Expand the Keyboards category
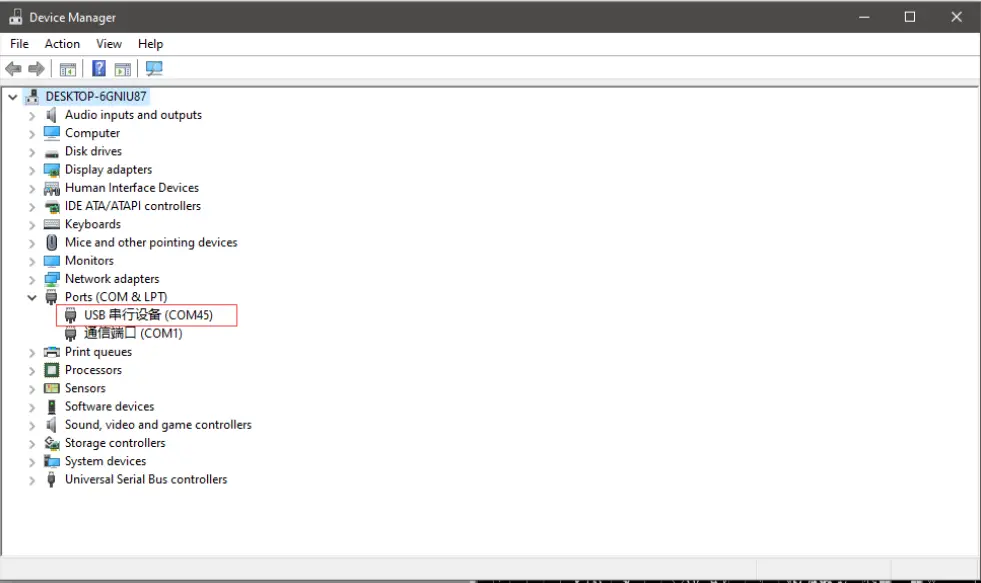 (32, 225)
